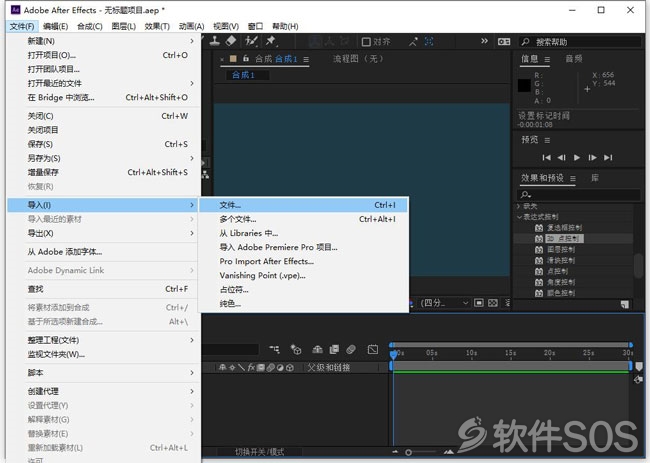Click the 切换开关/模式 button
Screen dimensions: 650x463
click(x=260, y=452)
